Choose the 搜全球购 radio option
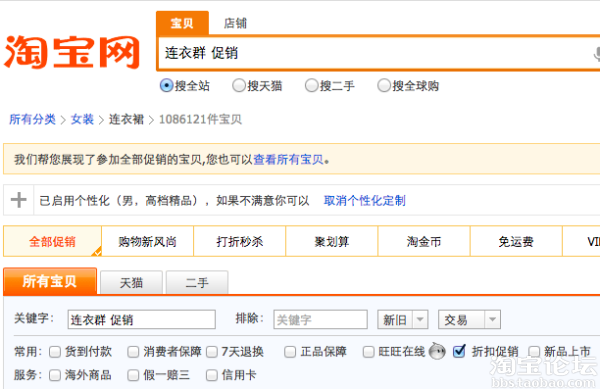This screenshot has height=389, width=600. [384, 85]
